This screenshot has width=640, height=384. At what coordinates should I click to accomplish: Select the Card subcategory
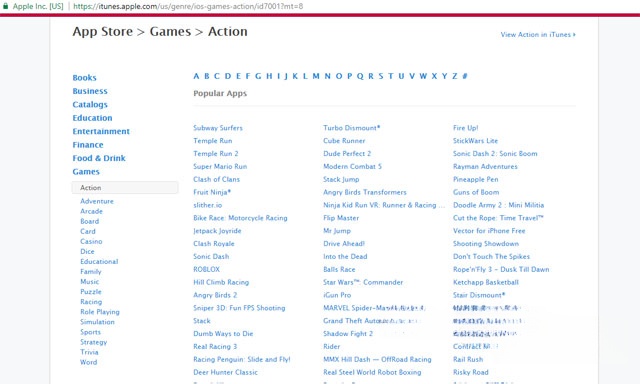tap(88, 231)
